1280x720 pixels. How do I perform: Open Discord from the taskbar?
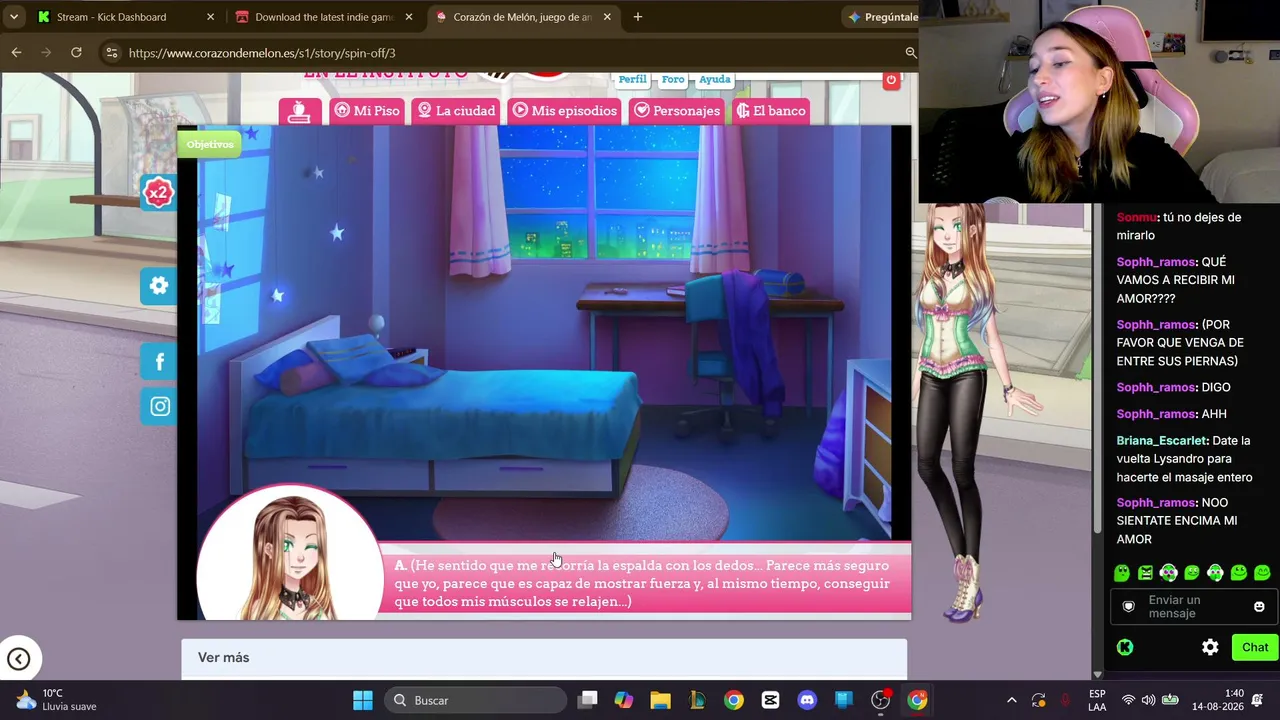point(807,700)
